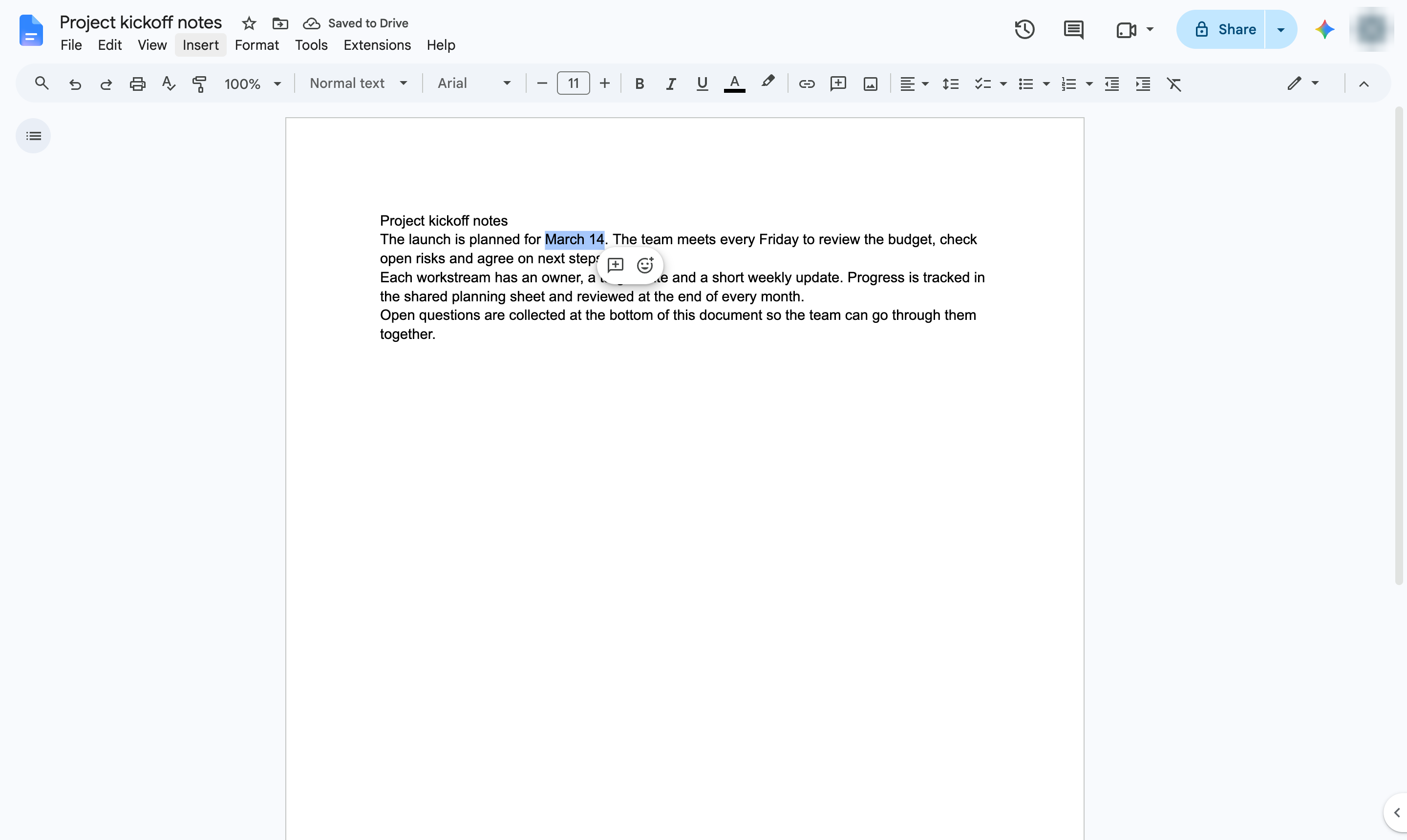1407x840 pixels.
Task: Click the search menus magnifier icon
Action: pyautogui.click(x=42, y=83)
